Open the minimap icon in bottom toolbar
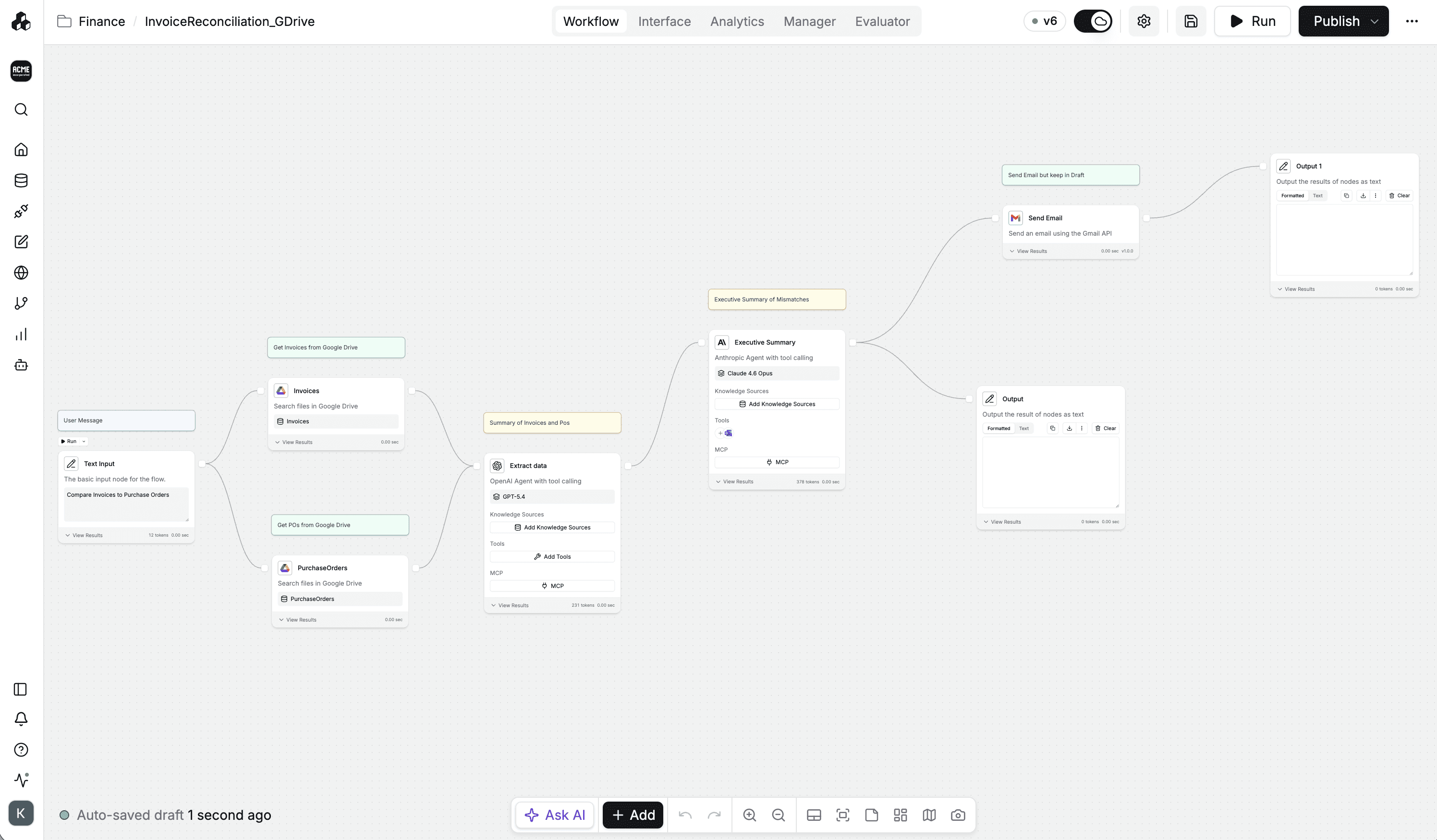 (929, 815)
